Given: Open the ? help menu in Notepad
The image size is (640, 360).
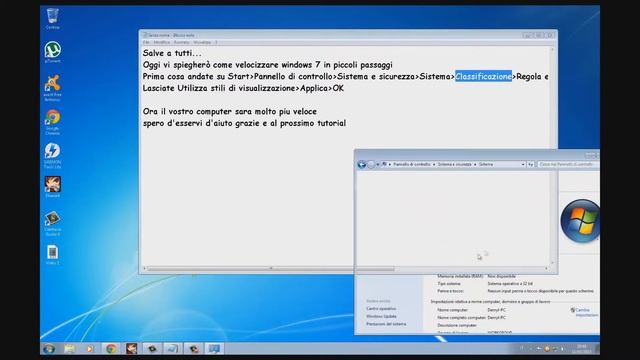Looking at the screenshot, I should click(x=216, y=42).
